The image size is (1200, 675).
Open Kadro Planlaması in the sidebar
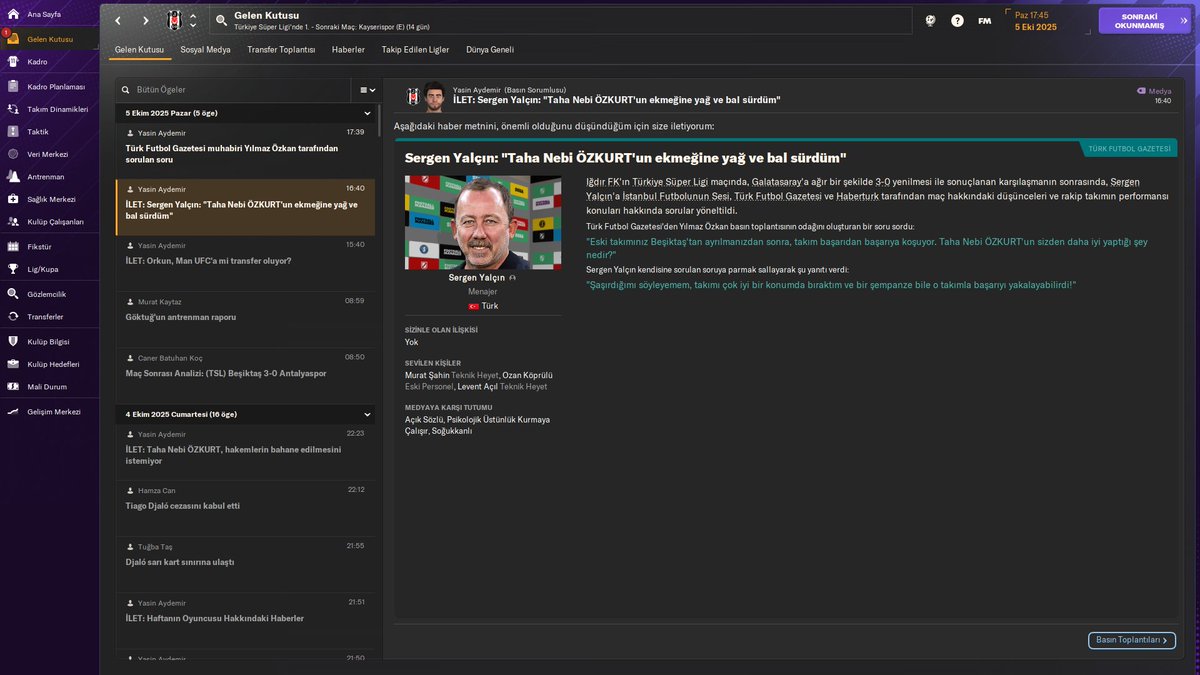coord(50,86)
